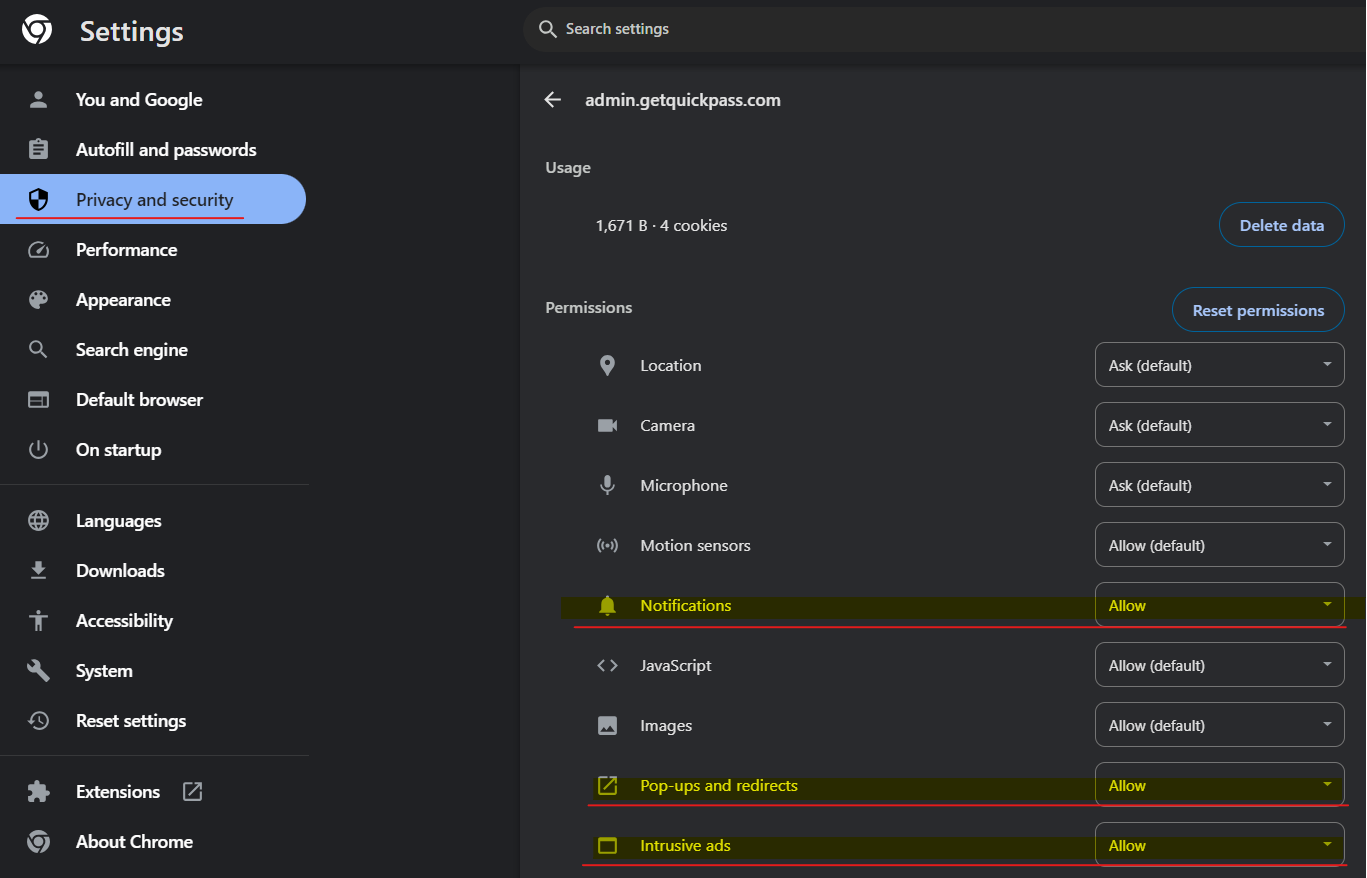Image resolution: width=1367 pixels, height=878 pixels.
Task: Click the admin.getquickpass.com site heading
Action: point(683,100)
